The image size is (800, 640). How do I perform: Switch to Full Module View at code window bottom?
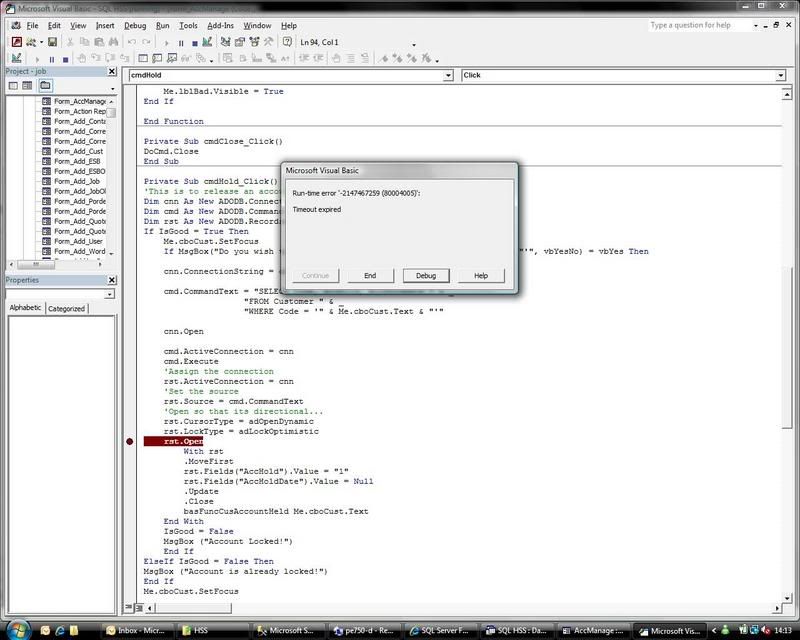point(138,607)
